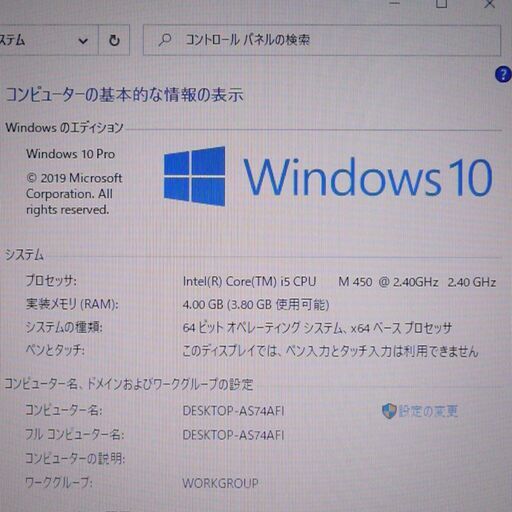Click the Windows のエディション section header

[x=64, y=127]
